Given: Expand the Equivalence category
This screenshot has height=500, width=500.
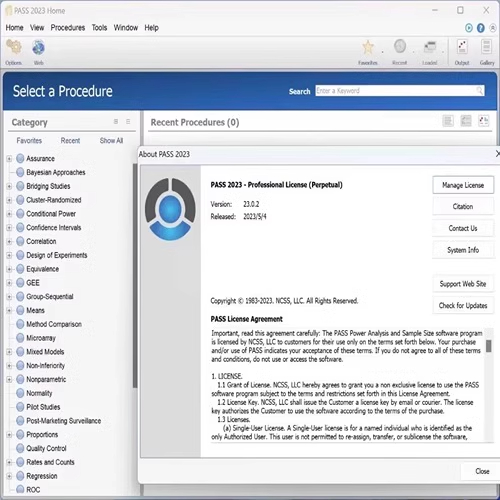Looking at the screenshot, I should coord(9,269).
